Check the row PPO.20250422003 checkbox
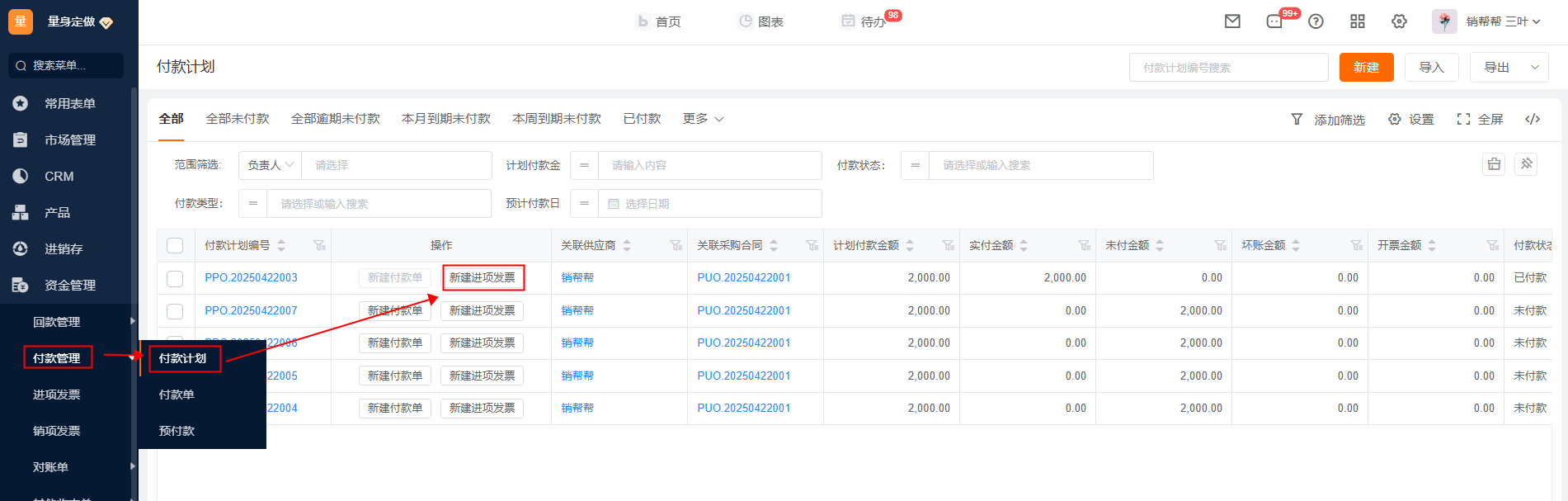 pyautogui.click(x=175, y=278)
